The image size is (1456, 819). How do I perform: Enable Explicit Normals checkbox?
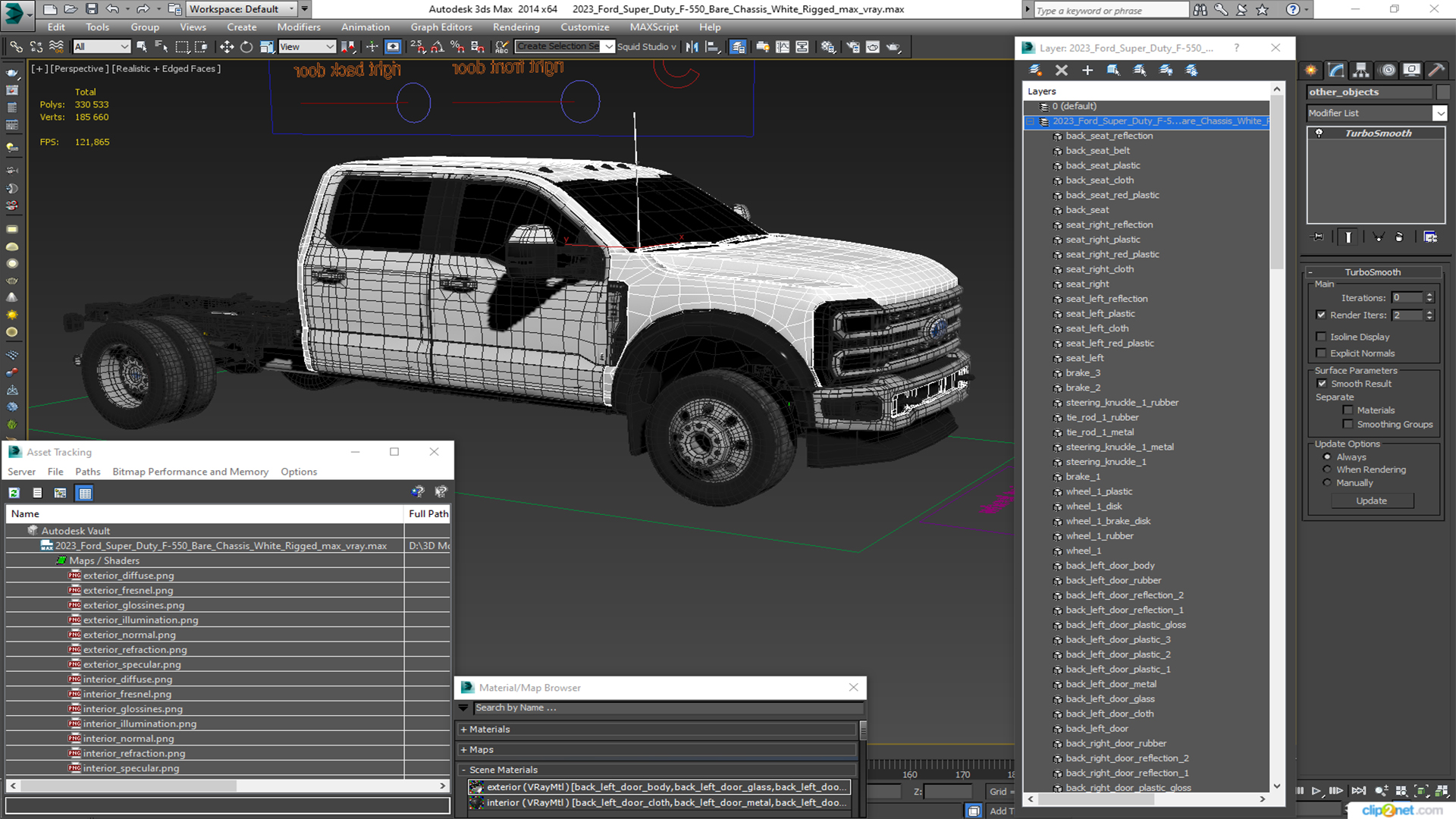(1321, 353)
